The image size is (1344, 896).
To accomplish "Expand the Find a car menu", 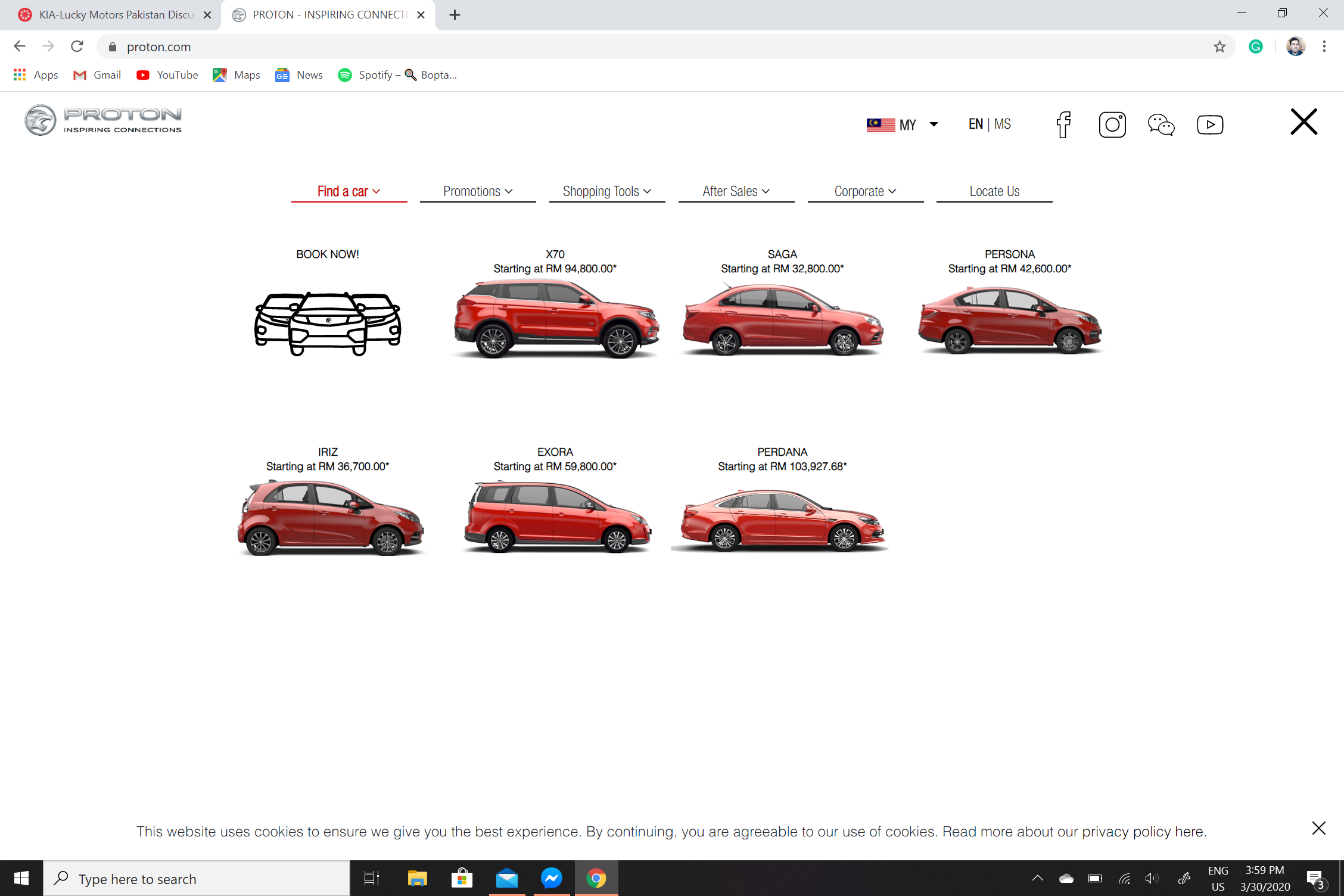I will pos(349,191).
